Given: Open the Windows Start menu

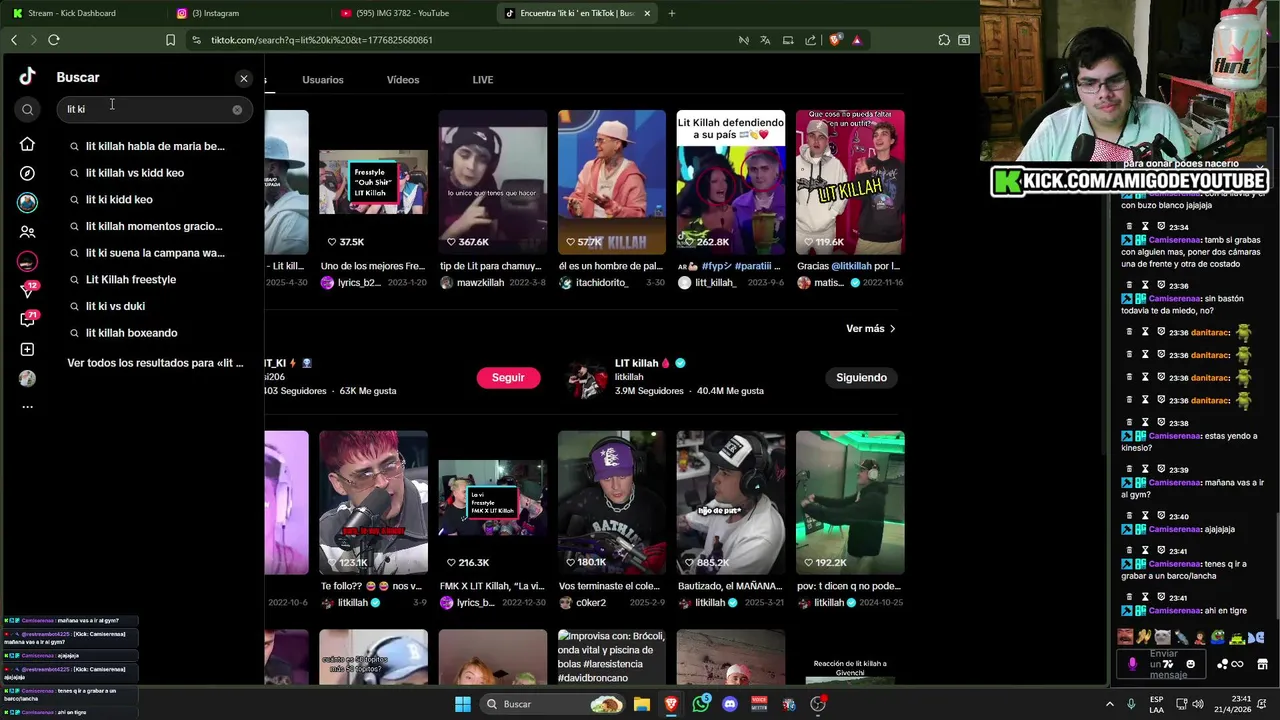Looking at the screenshot, I should (463, 704).
